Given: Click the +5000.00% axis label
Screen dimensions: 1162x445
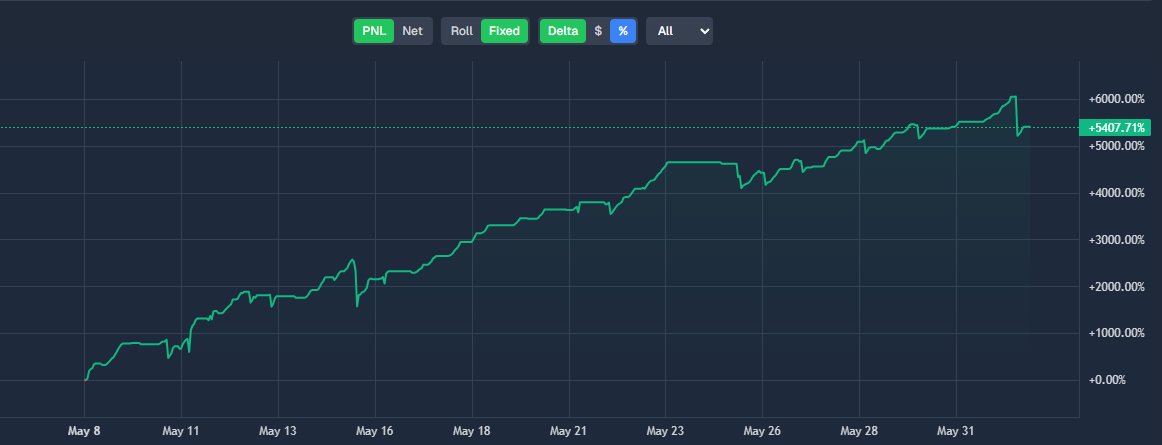Looking at the screenshot, I should tap(1117, 146).
